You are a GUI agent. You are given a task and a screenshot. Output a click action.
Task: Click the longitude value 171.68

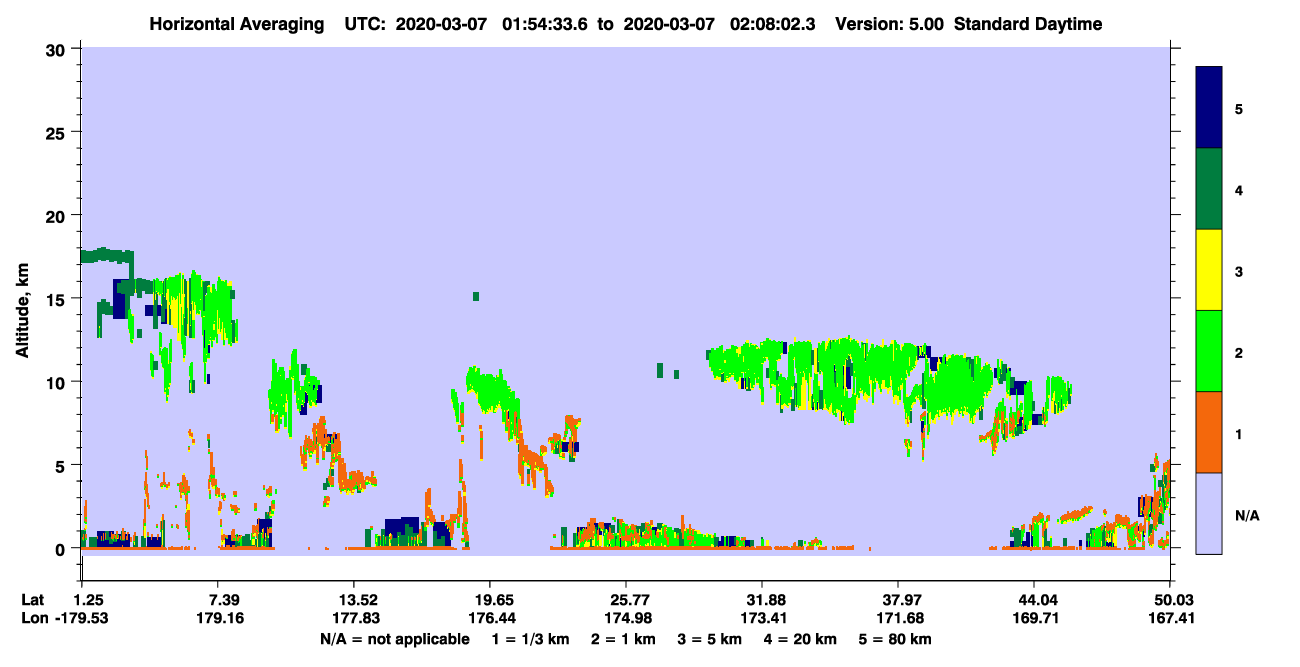[898, 618]
